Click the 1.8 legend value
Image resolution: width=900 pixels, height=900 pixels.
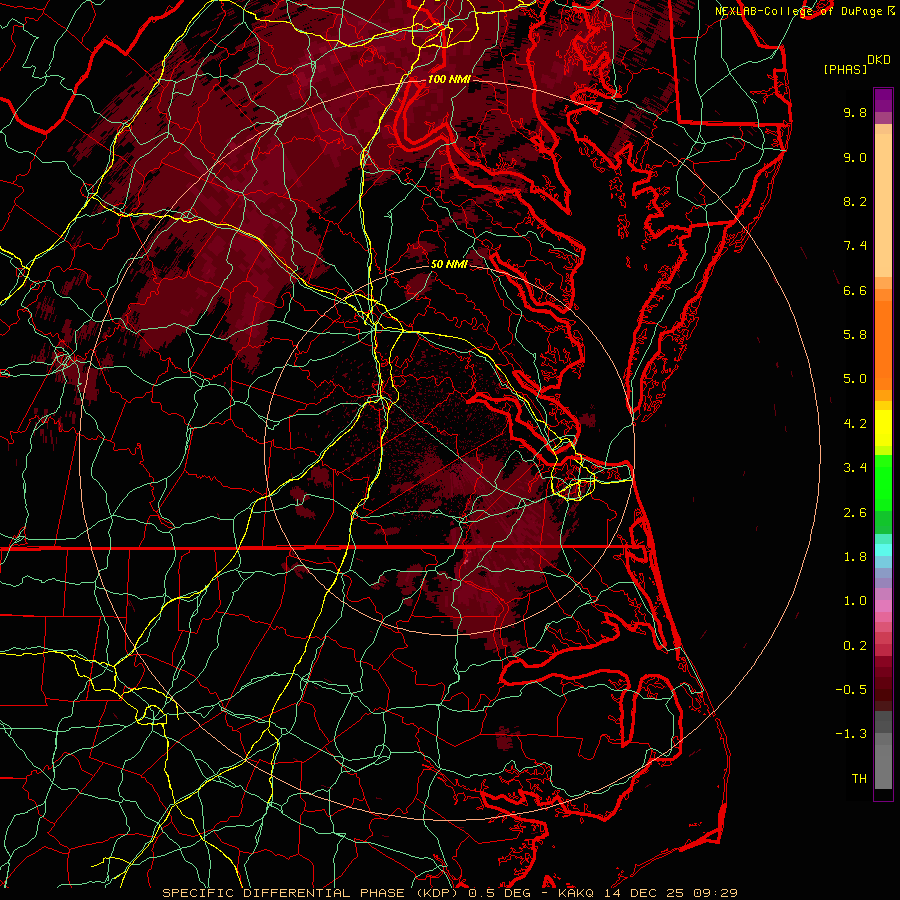pyautogui.click(x=855, y=557)
